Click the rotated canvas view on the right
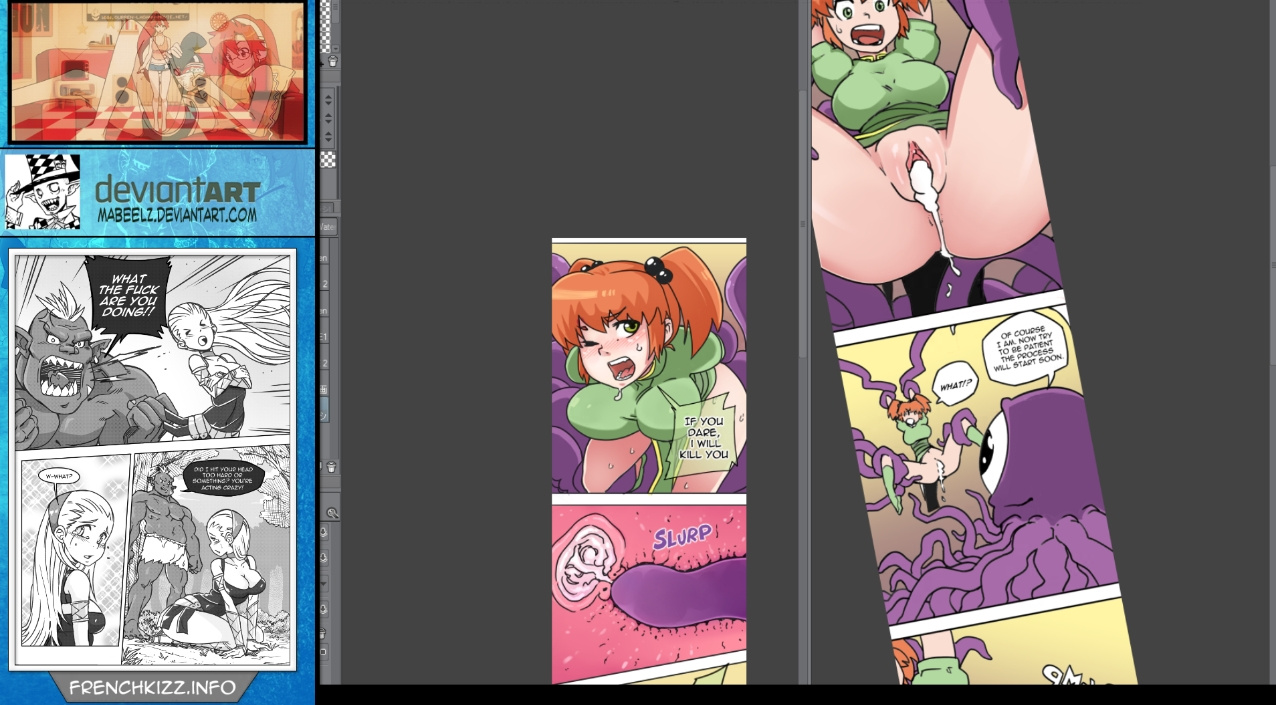The image size is (1276, 705). point(975,342)
